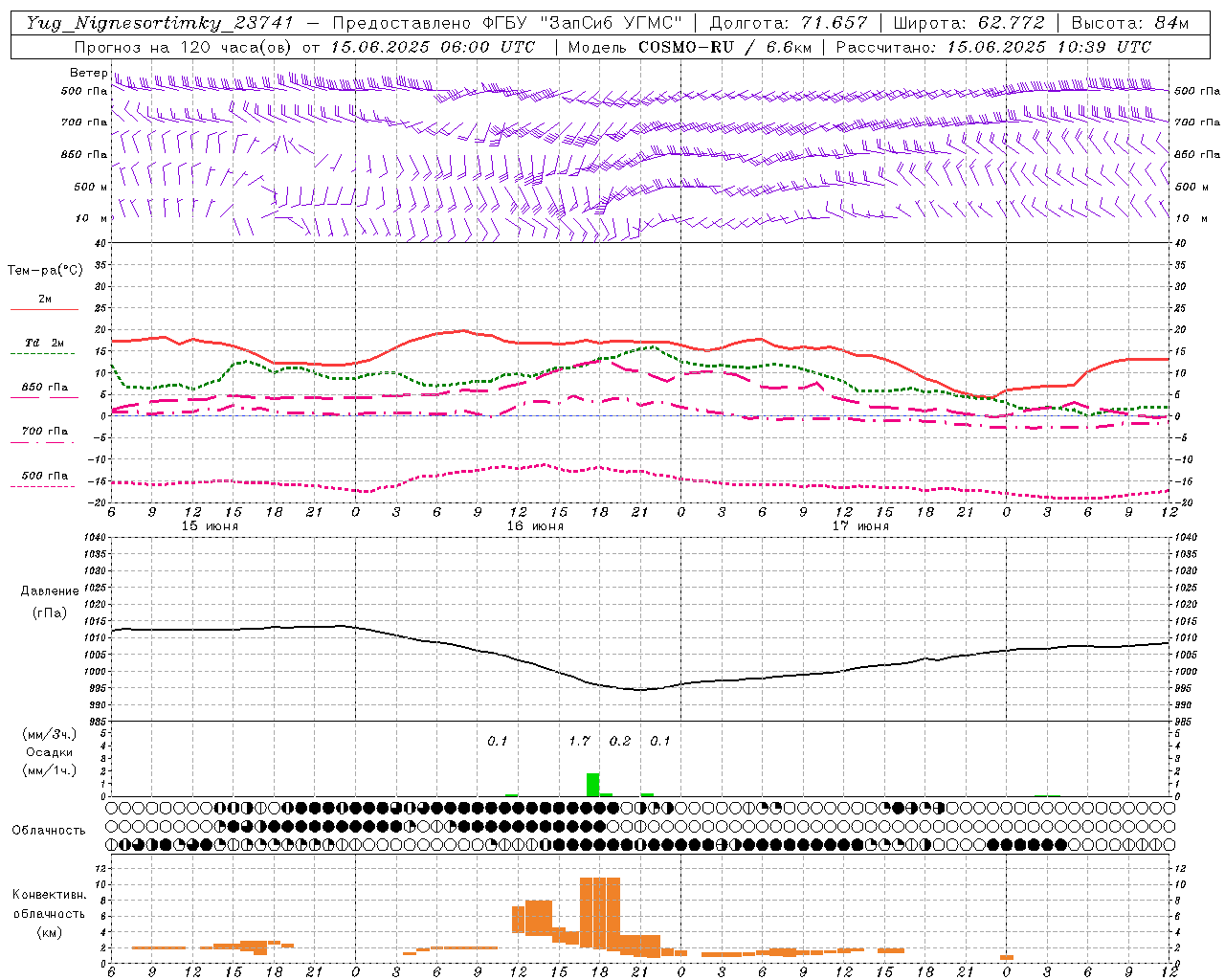
Task: Click the 16 июня date label
Action: 535,526
